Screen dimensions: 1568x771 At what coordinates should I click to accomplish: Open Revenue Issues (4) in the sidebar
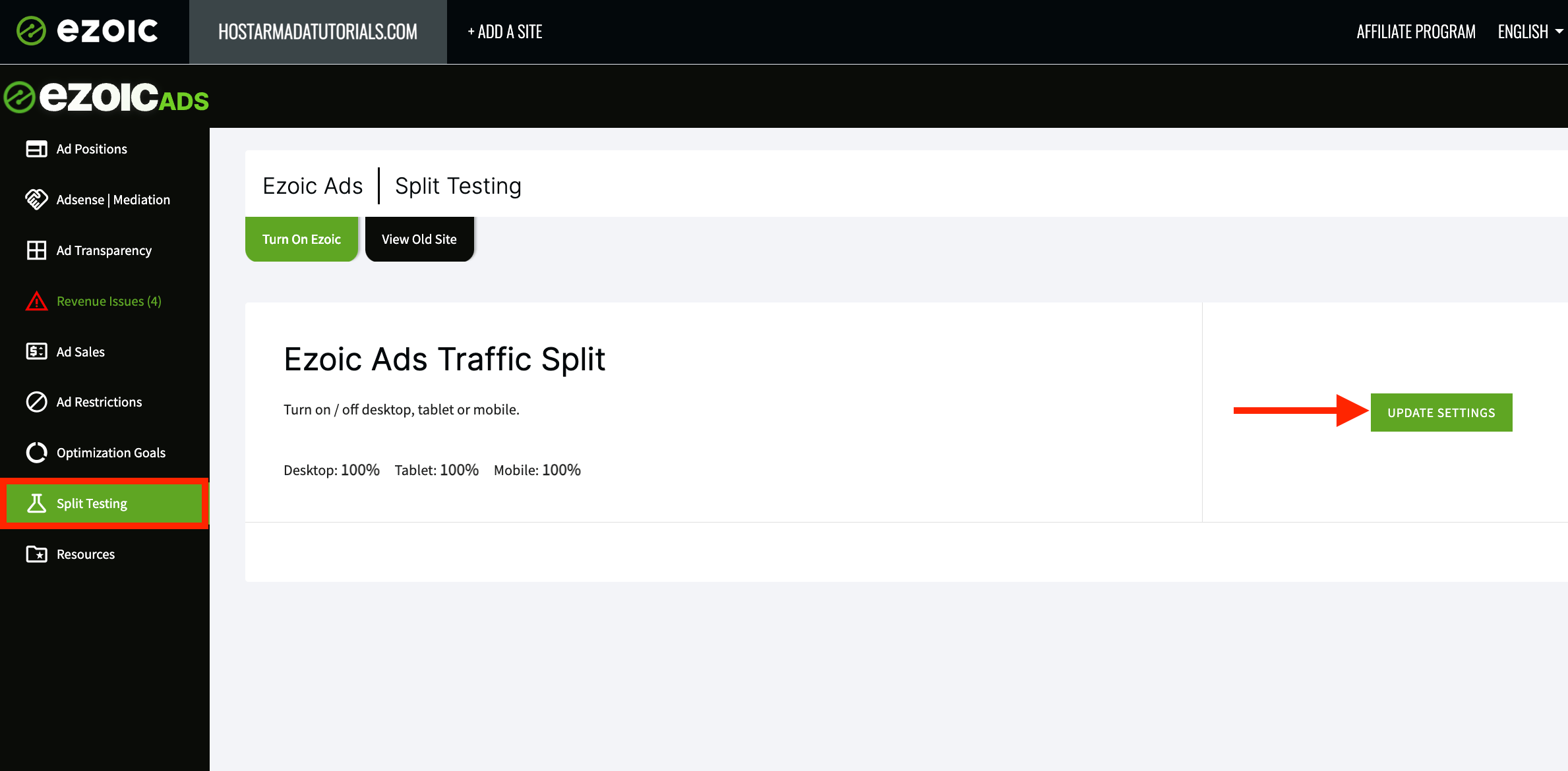pyautogui.click(x=109, y=301)
